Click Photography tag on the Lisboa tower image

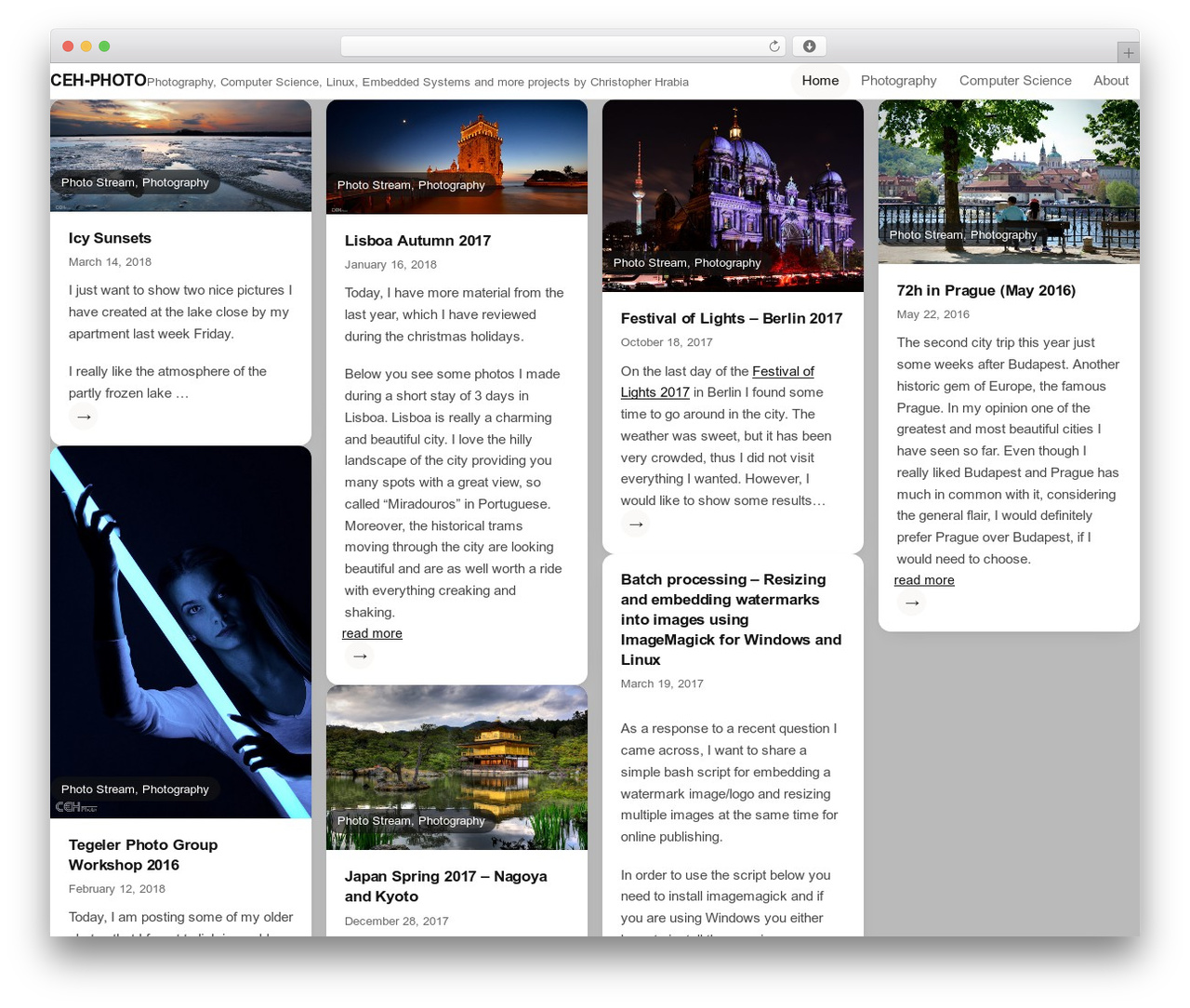click(x=452, y=185)
